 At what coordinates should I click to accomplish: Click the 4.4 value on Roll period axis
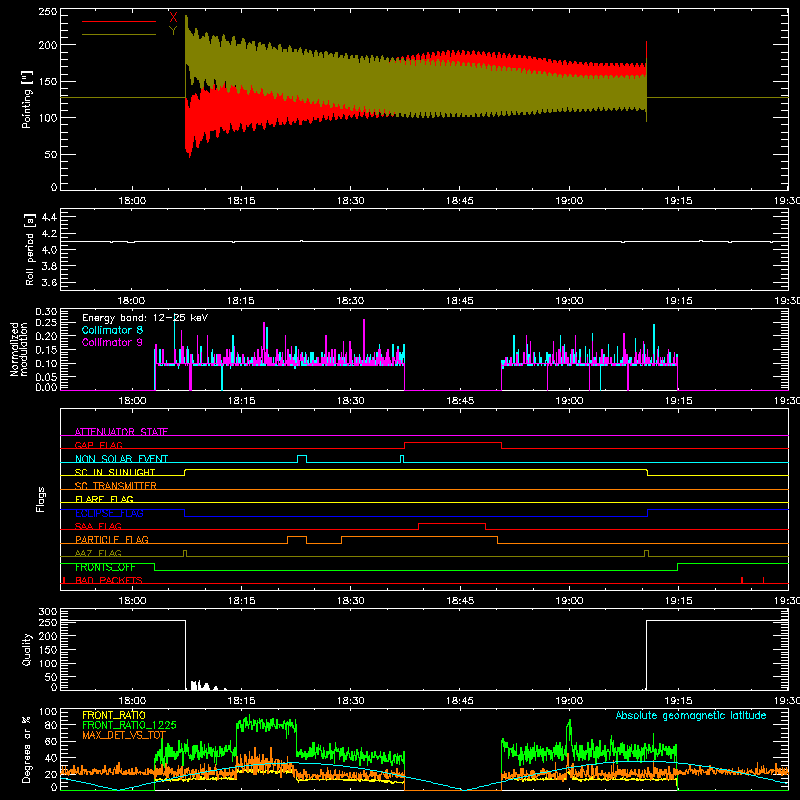49,217
